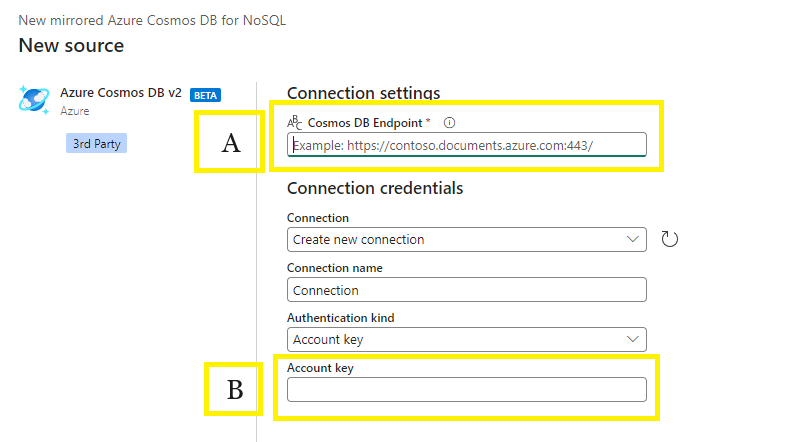
Task: Click the Cosmos DB Endpoint info icon
Action: [449, 122]
